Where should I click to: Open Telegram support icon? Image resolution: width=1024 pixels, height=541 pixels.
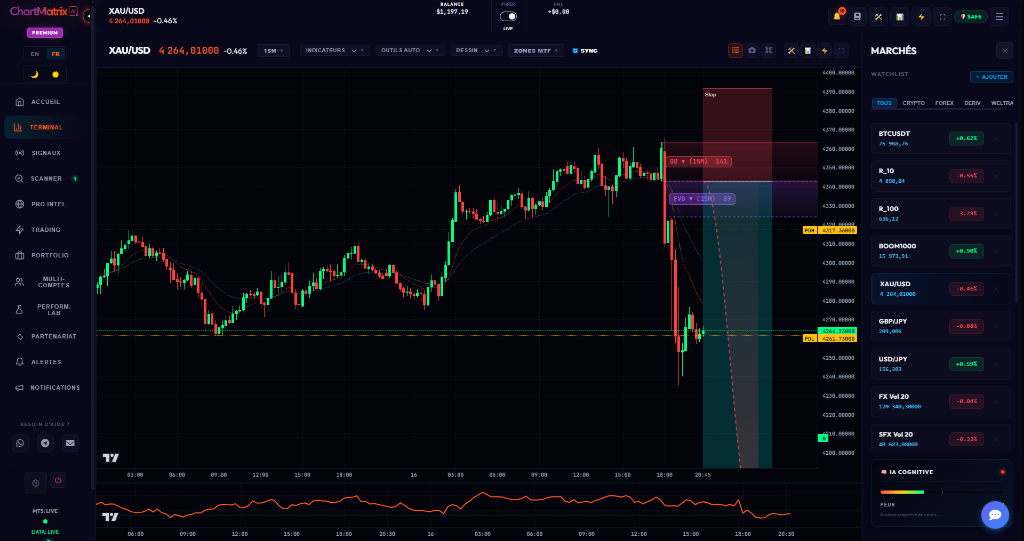coord(45,443)
